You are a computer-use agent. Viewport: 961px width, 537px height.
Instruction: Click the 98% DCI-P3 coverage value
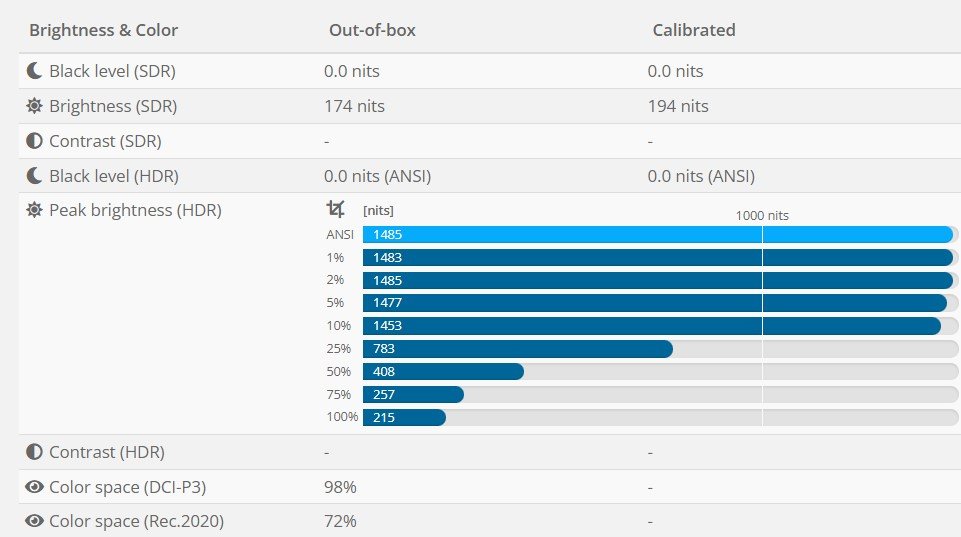pos(340,487)
